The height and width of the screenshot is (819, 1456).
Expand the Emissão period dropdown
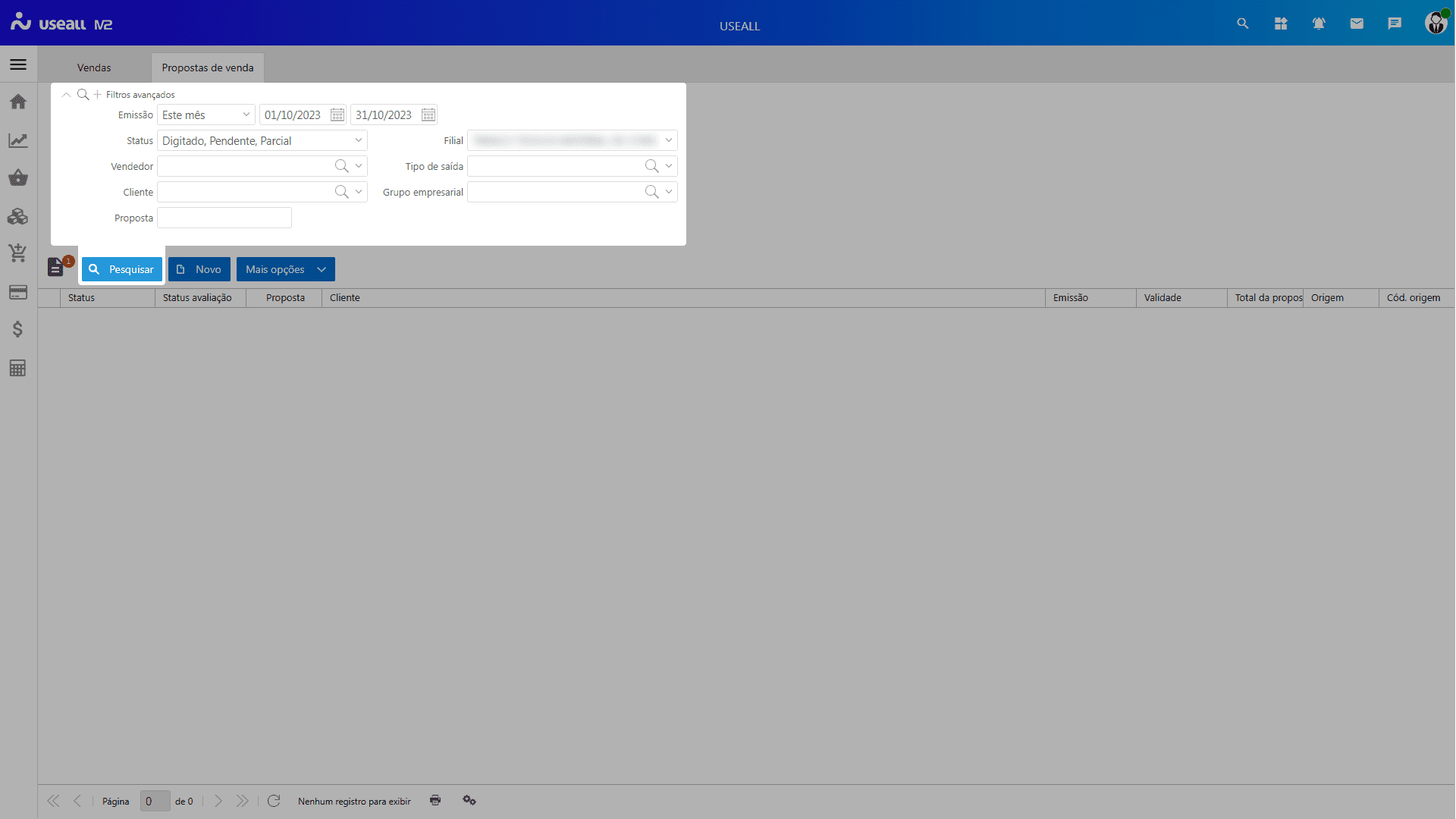[246, 115]
